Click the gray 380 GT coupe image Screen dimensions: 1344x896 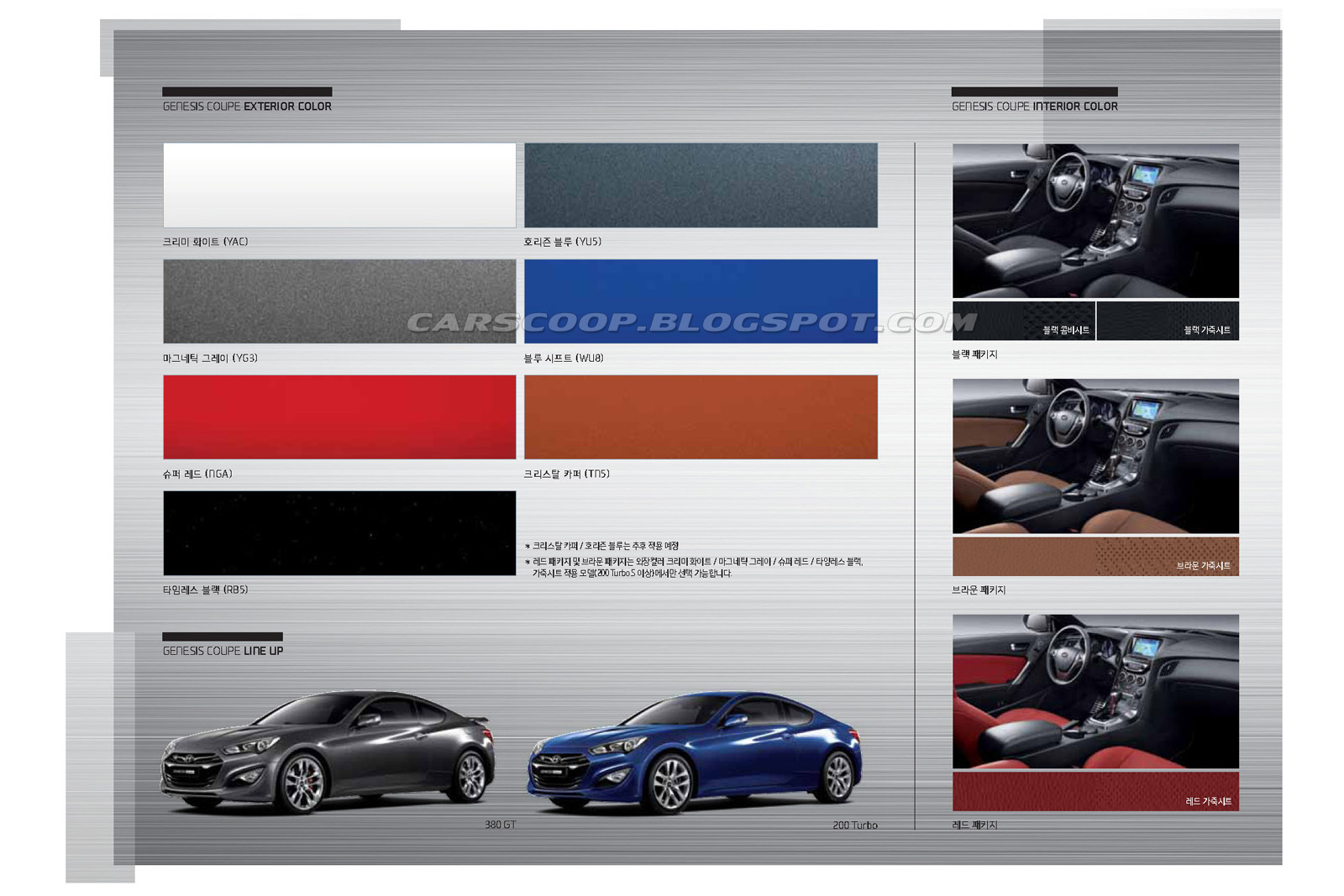coord(328,752)
